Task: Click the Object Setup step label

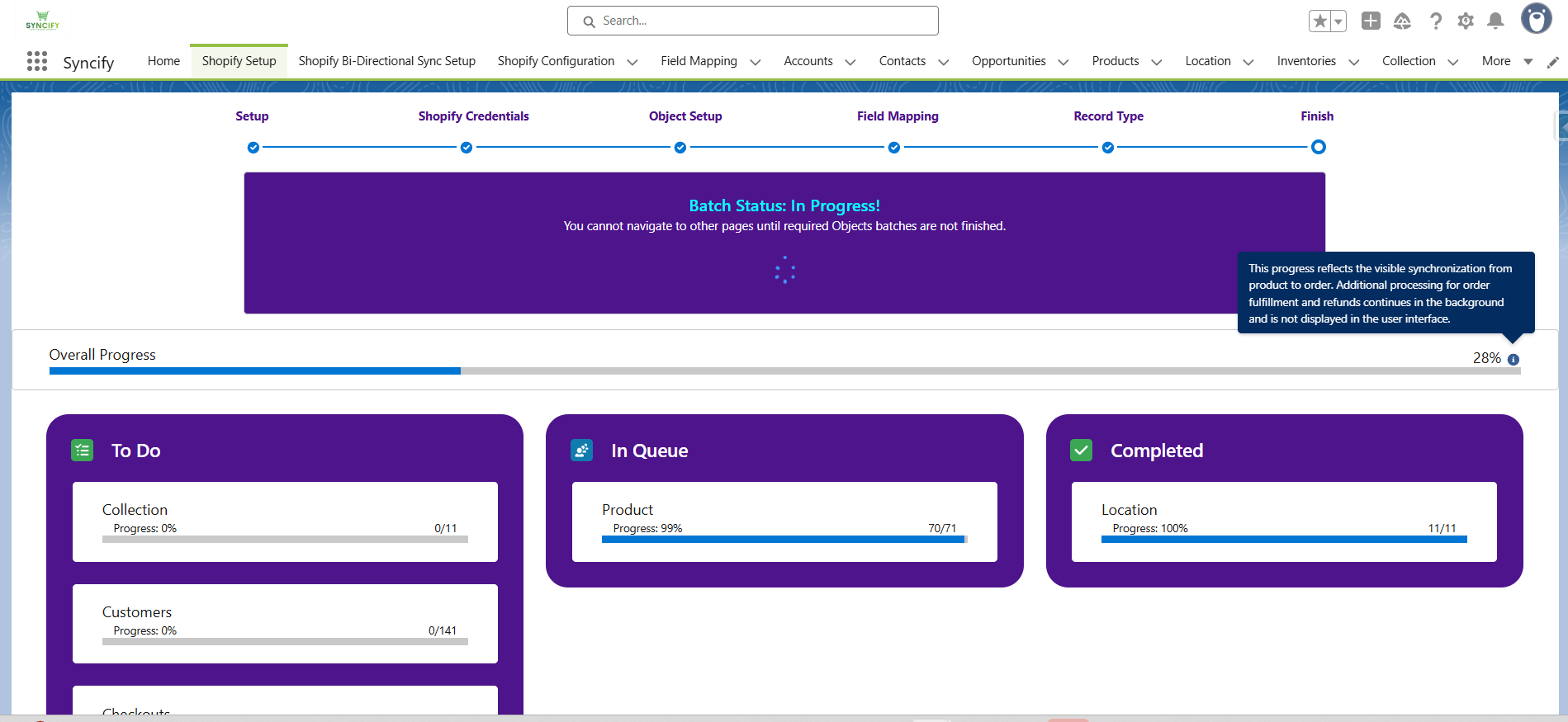Action: point(685,116)
